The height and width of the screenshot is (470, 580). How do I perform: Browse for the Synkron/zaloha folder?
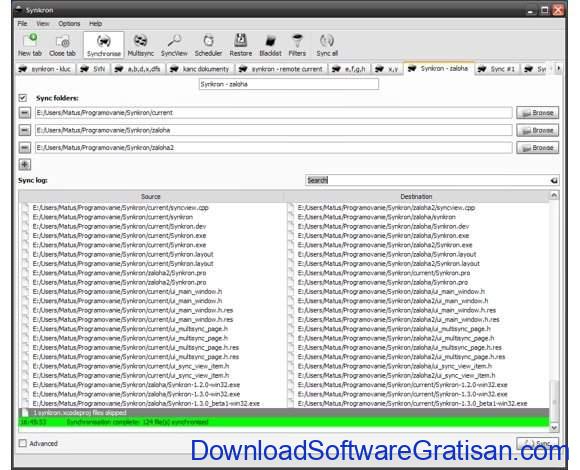pos(537,130)
